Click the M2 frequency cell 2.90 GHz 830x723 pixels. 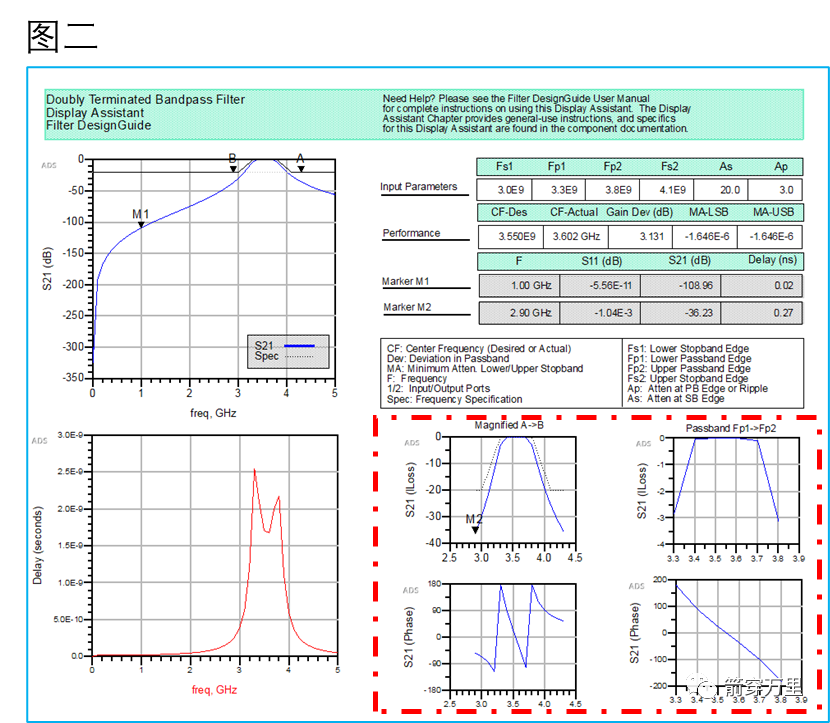tap(520, 313)
